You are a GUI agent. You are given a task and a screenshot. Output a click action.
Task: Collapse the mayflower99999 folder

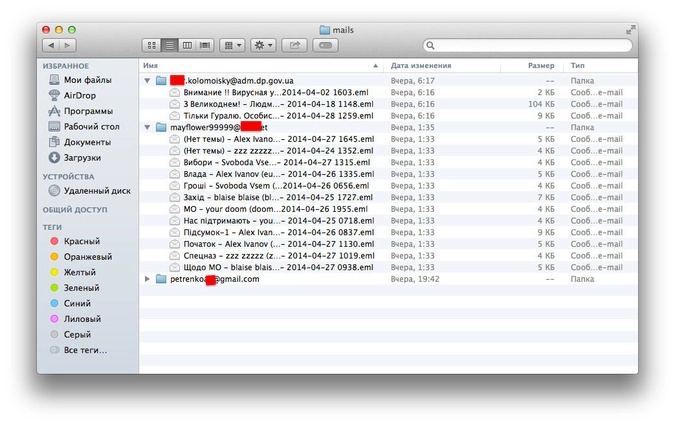coord(148,128)
